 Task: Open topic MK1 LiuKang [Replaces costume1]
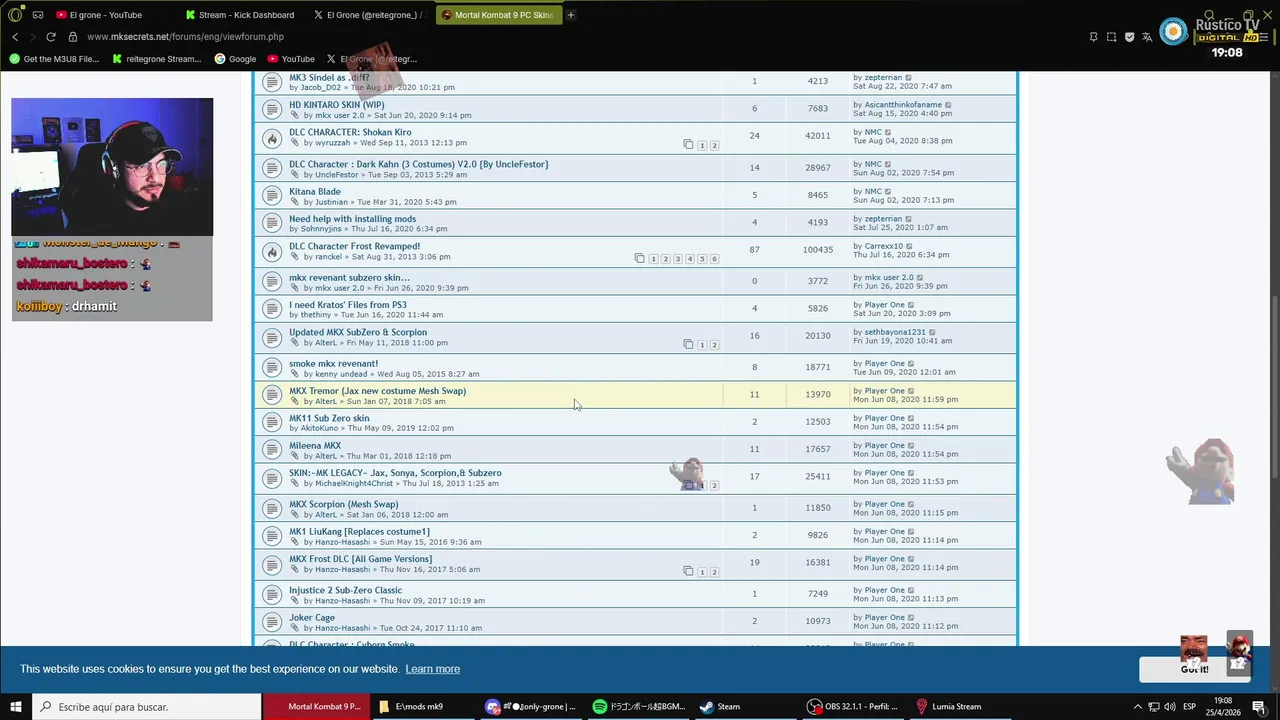pyautogui.click(x=359, y=532)
